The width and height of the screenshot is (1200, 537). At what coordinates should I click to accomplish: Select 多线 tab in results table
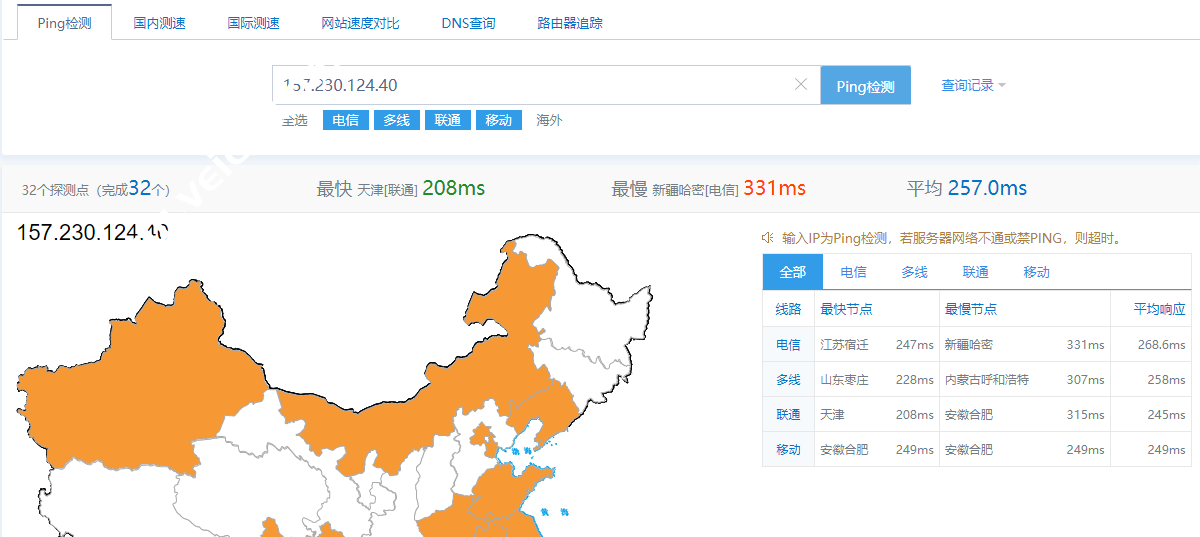click(915, 272)
